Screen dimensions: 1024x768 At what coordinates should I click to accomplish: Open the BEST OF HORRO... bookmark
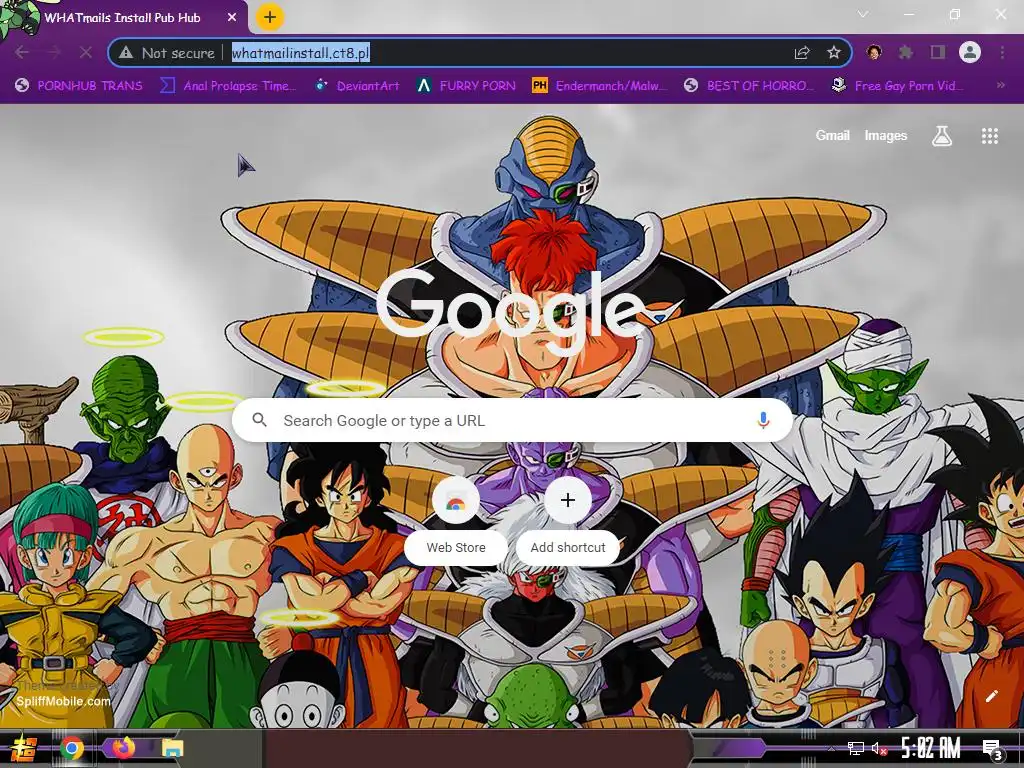coord(748,86)
